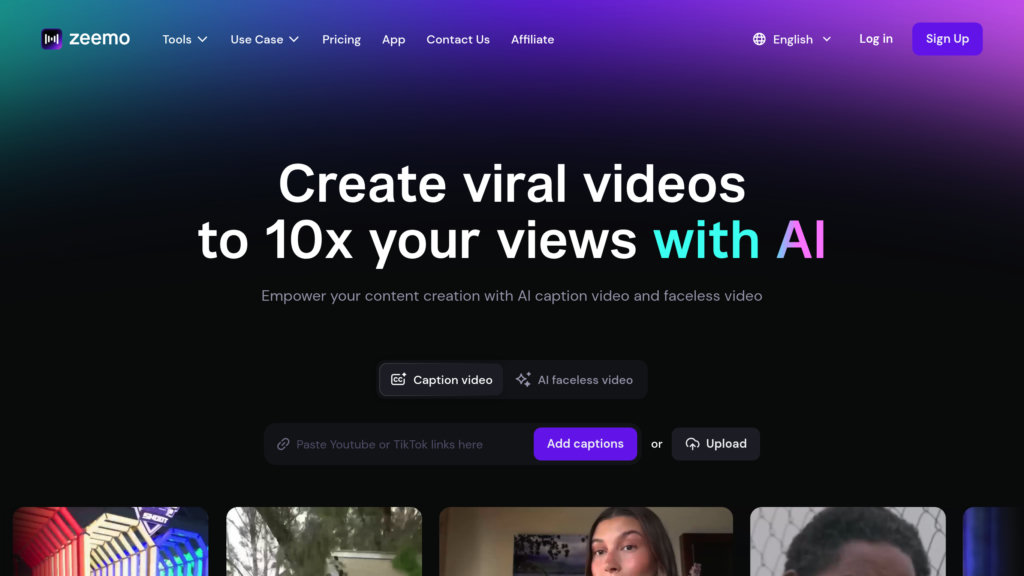Viewport: 1024px width, 576px height.
Task: Click the cloud upload icon
Action: (692, 444)
